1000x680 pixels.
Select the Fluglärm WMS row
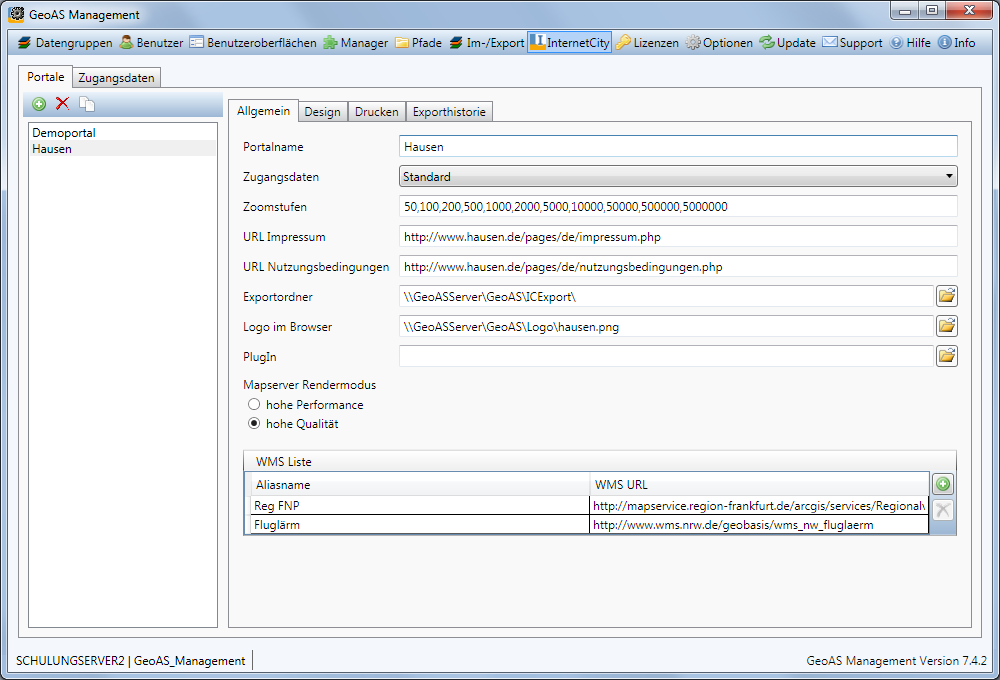(x=420, y=524)
